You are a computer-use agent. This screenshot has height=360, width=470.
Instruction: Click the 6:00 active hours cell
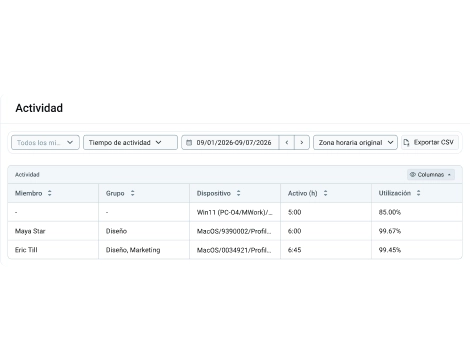click(326, 231)
